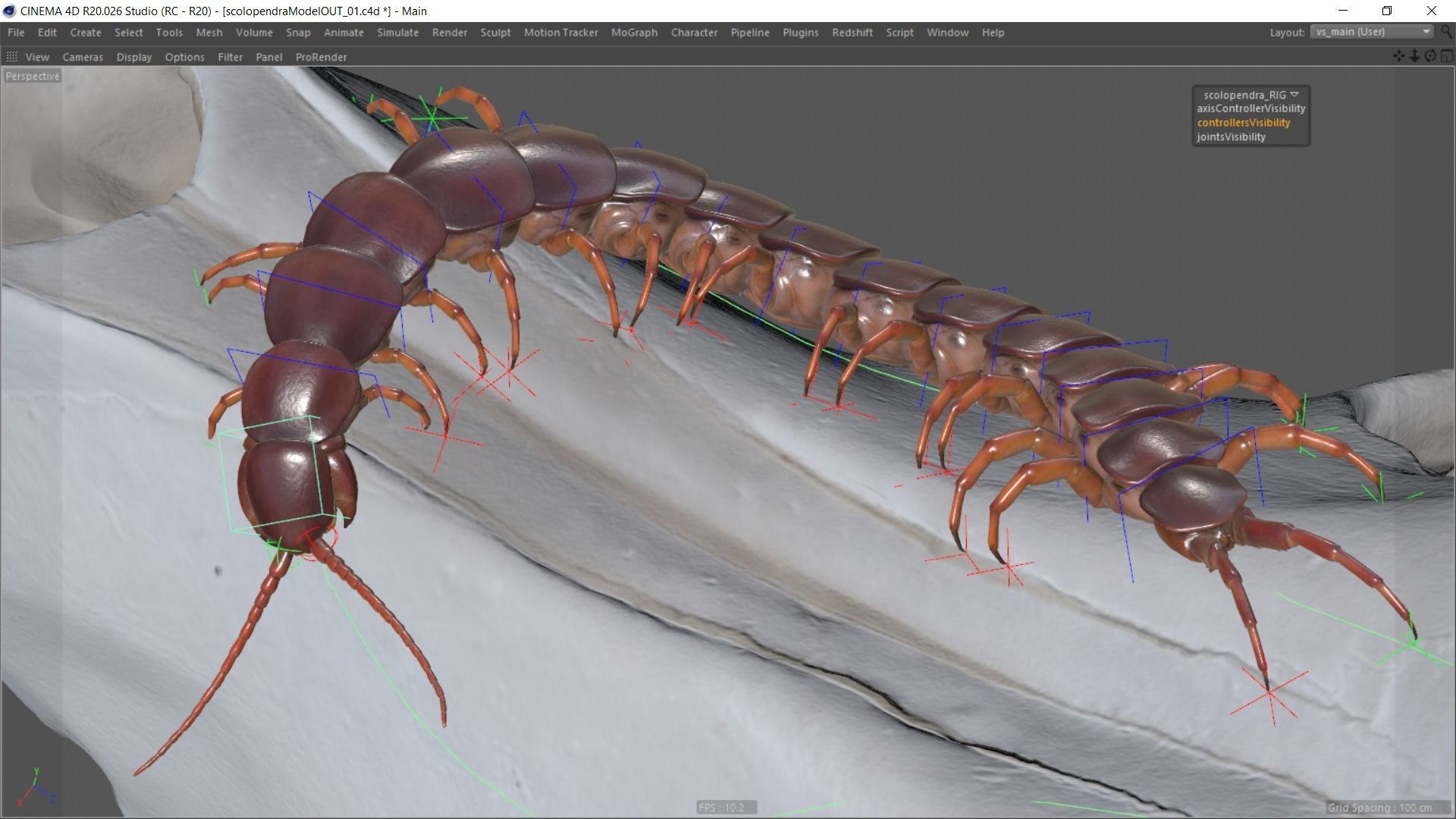The height and width of the screenshot is (819, 1456).
Task: Open the Volume menu
Action: [x=254, y=33]
